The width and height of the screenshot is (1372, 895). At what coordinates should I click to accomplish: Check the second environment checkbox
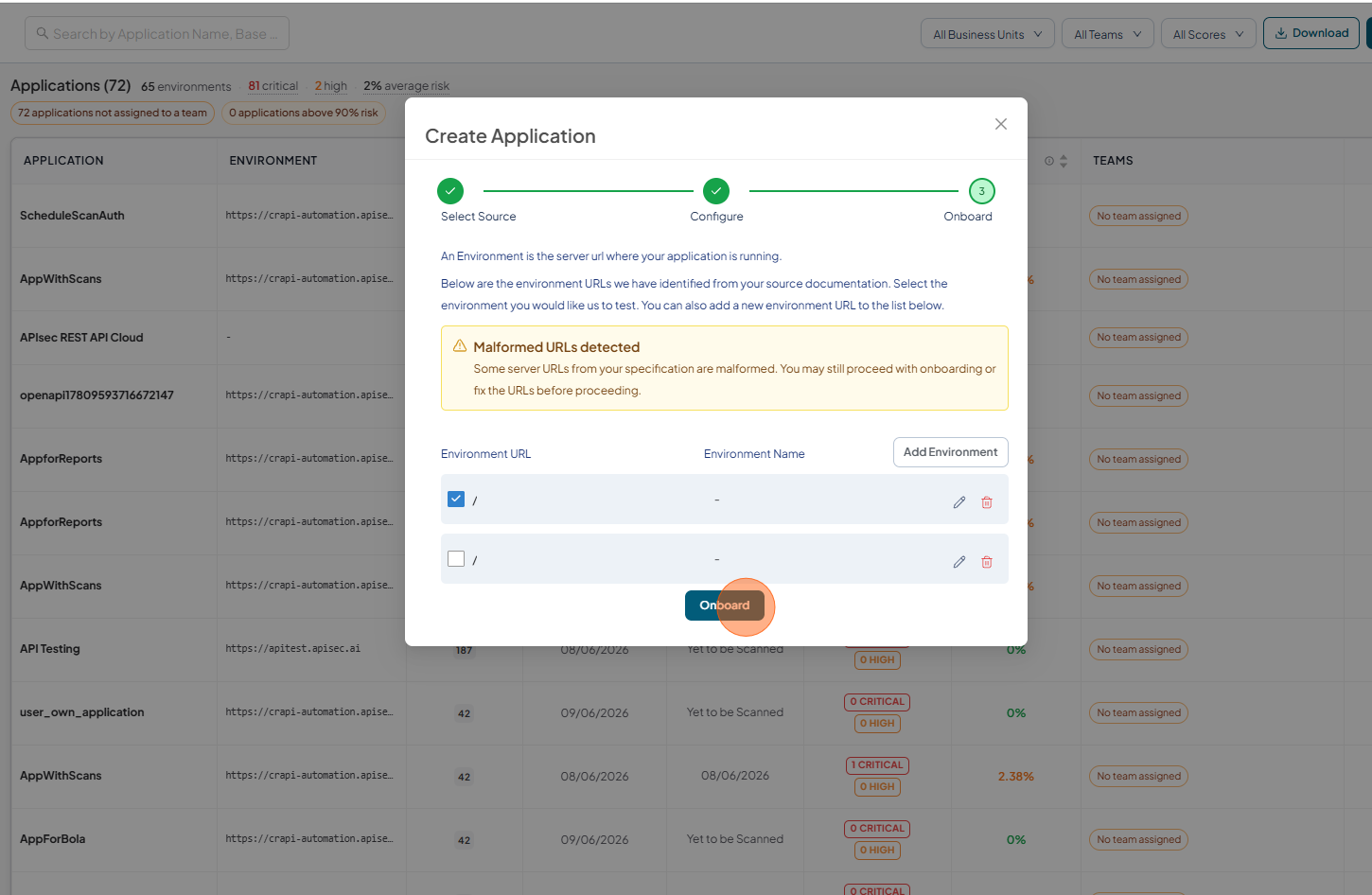click(456, 558)
